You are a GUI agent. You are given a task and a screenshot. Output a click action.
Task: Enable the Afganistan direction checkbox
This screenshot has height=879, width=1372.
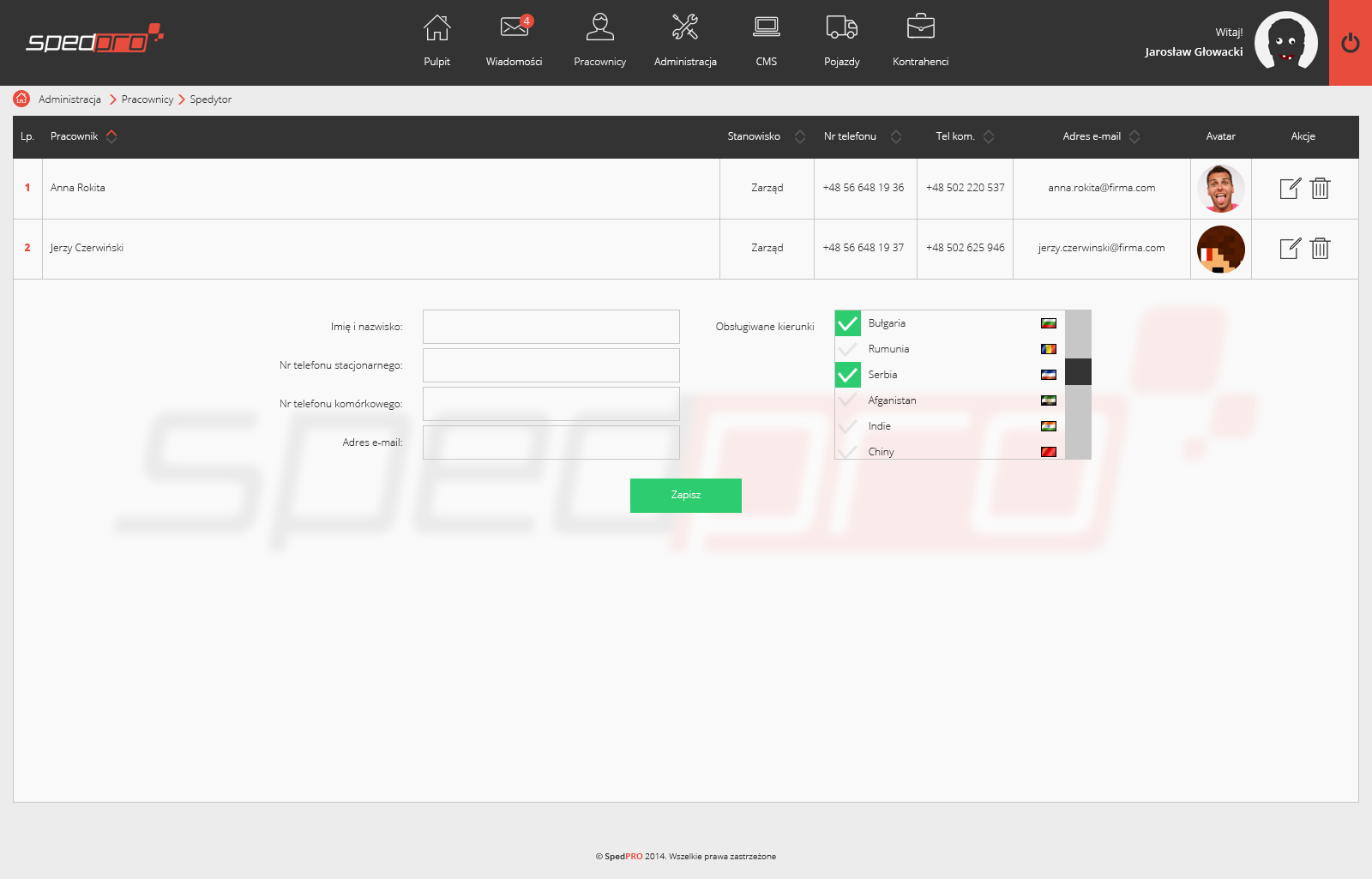coord(848,400)
